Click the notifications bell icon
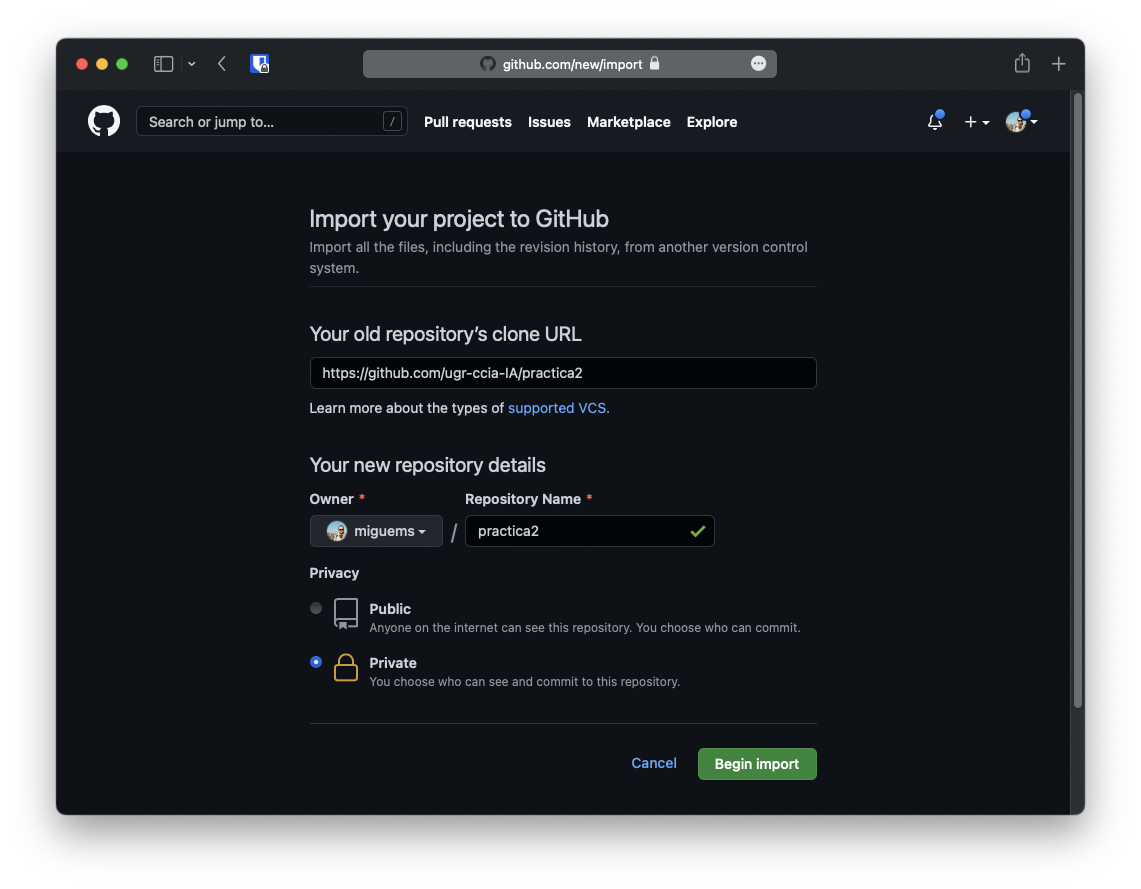1141x889 pixels. (x=935, y=121)
